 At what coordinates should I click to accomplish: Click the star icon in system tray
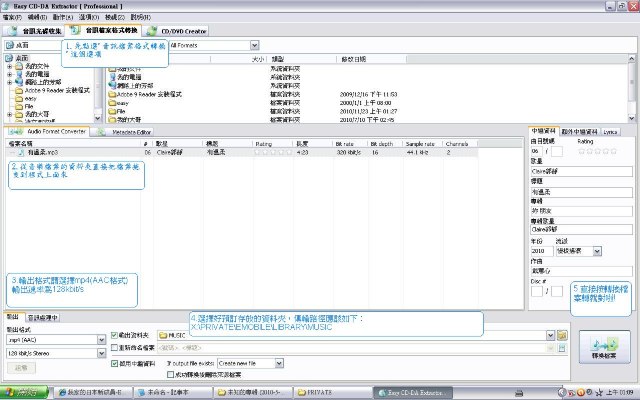pos(599,393)
